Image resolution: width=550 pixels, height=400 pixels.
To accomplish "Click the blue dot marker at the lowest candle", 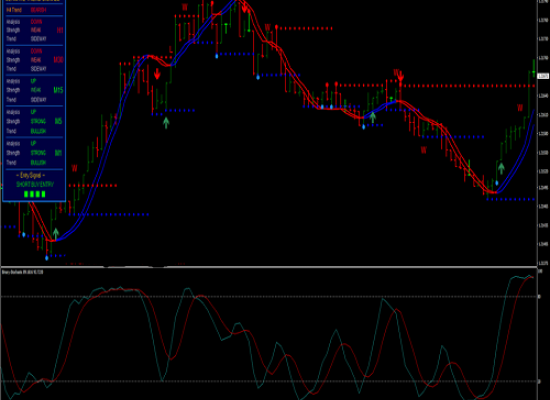I will click(x=47, y=258).
